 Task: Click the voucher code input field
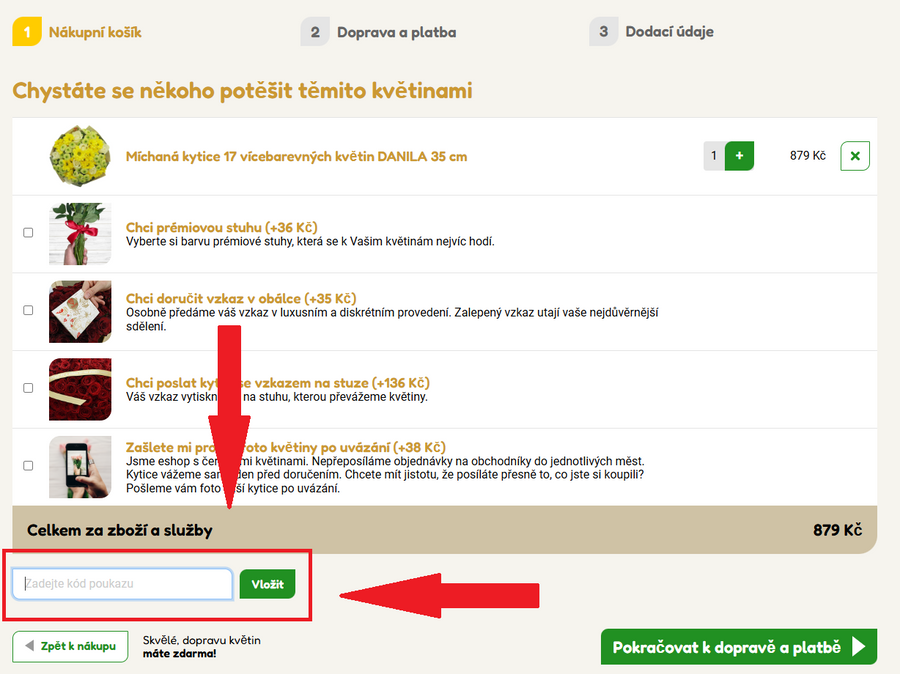(x=122, y=584)
